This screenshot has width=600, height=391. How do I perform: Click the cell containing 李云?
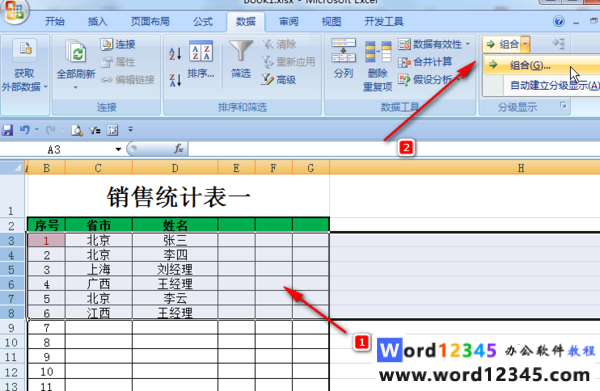(175, 298)
